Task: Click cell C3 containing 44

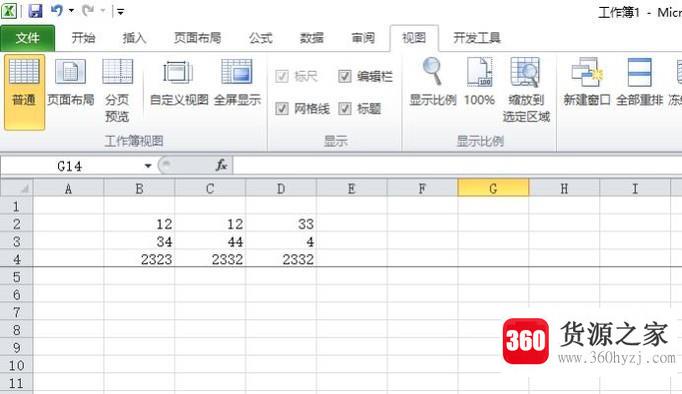Action: (210, 241)
